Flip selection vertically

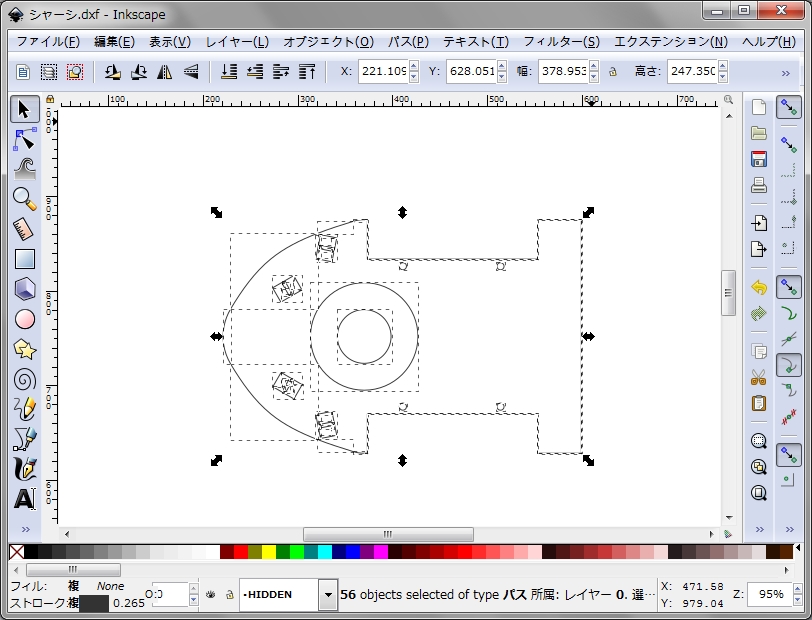pyautogui.click(x=191, y=72)
